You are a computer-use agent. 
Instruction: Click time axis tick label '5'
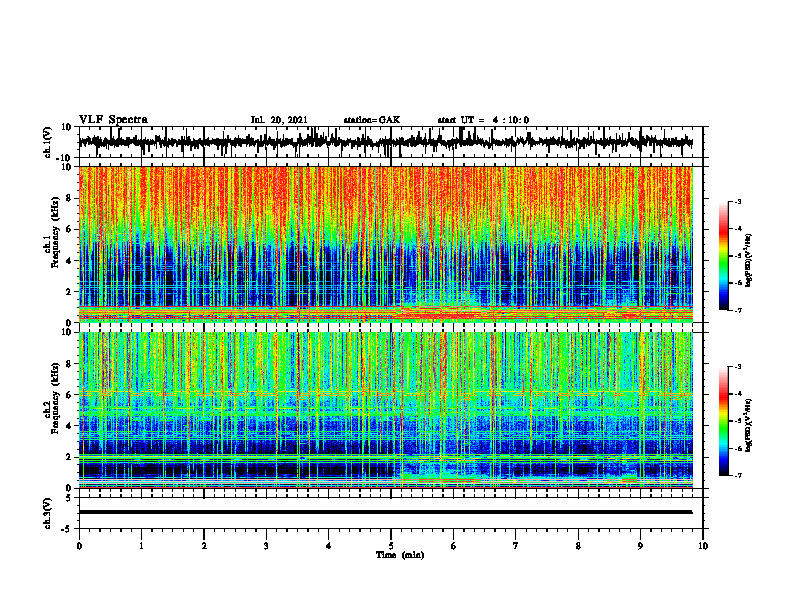(x=391, y=546)
